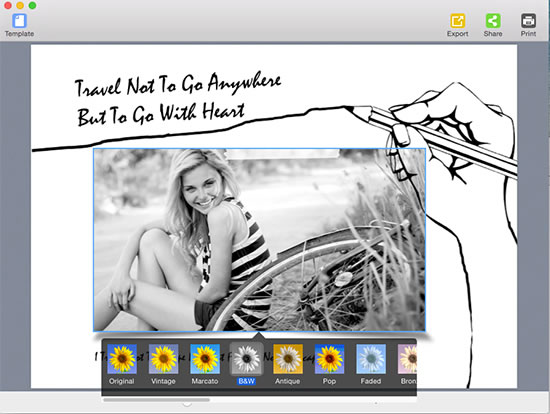Apply the Pop filter thumbnail
Screen dimensions: 550x414
click(x=329, y=359)
